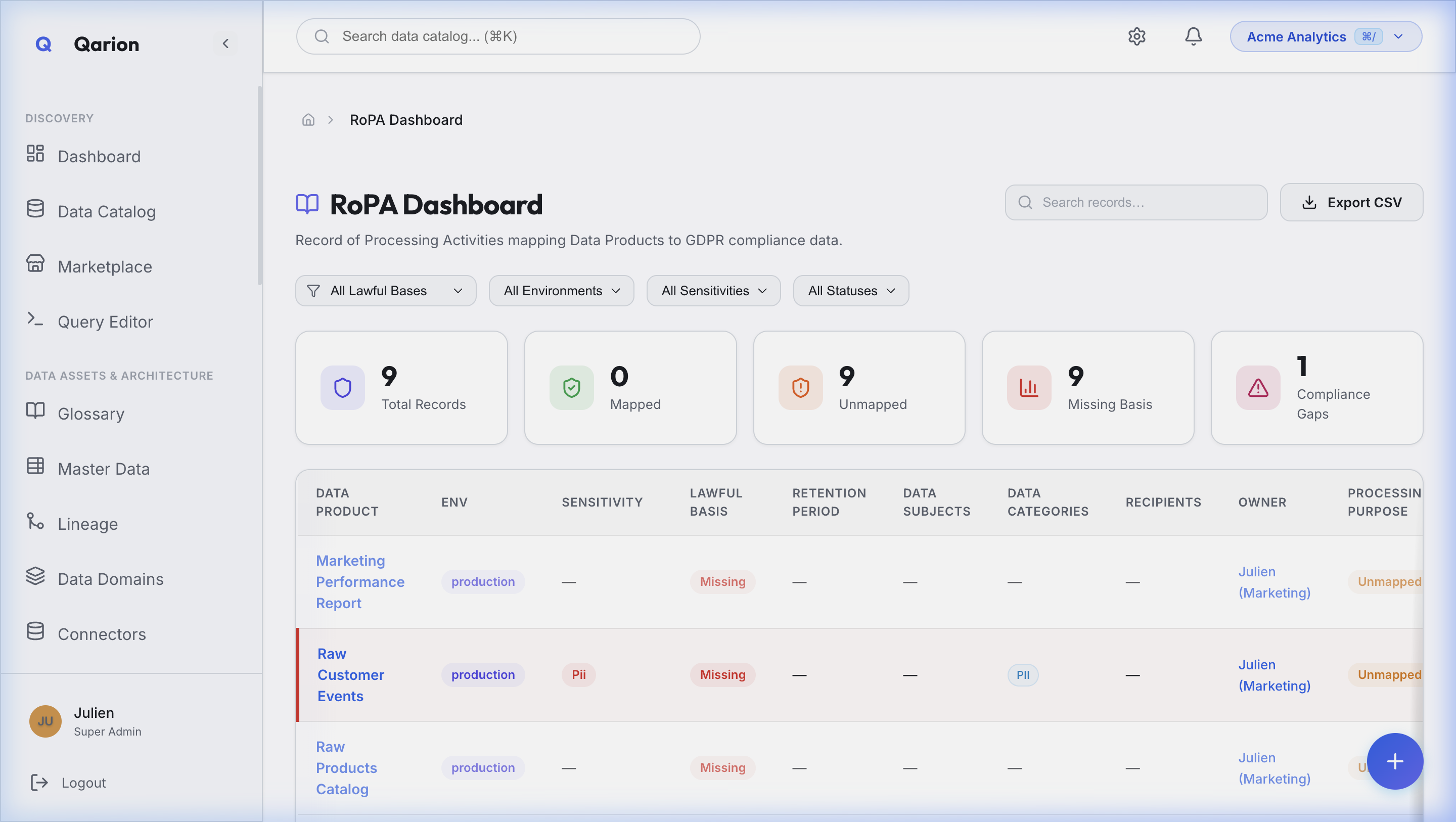Viewport: 1456px width, 822px height.
Task: Expand the All Environments filter
Action: pos(561,291)
